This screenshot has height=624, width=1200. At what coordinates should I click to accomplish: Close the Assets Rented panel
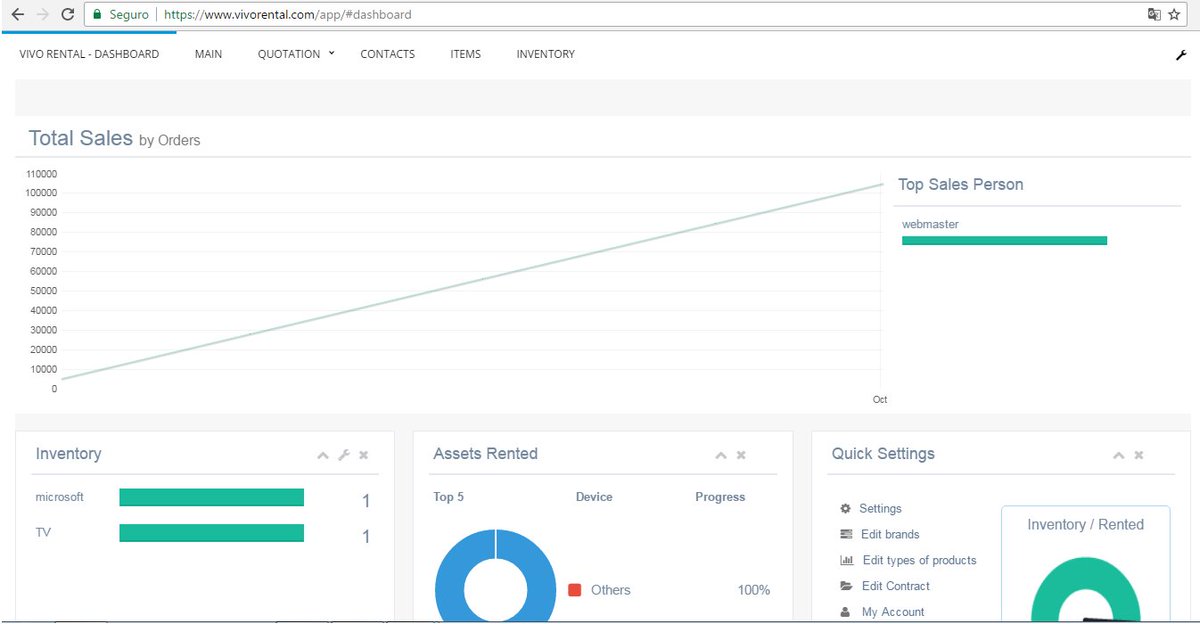(741, 455)
